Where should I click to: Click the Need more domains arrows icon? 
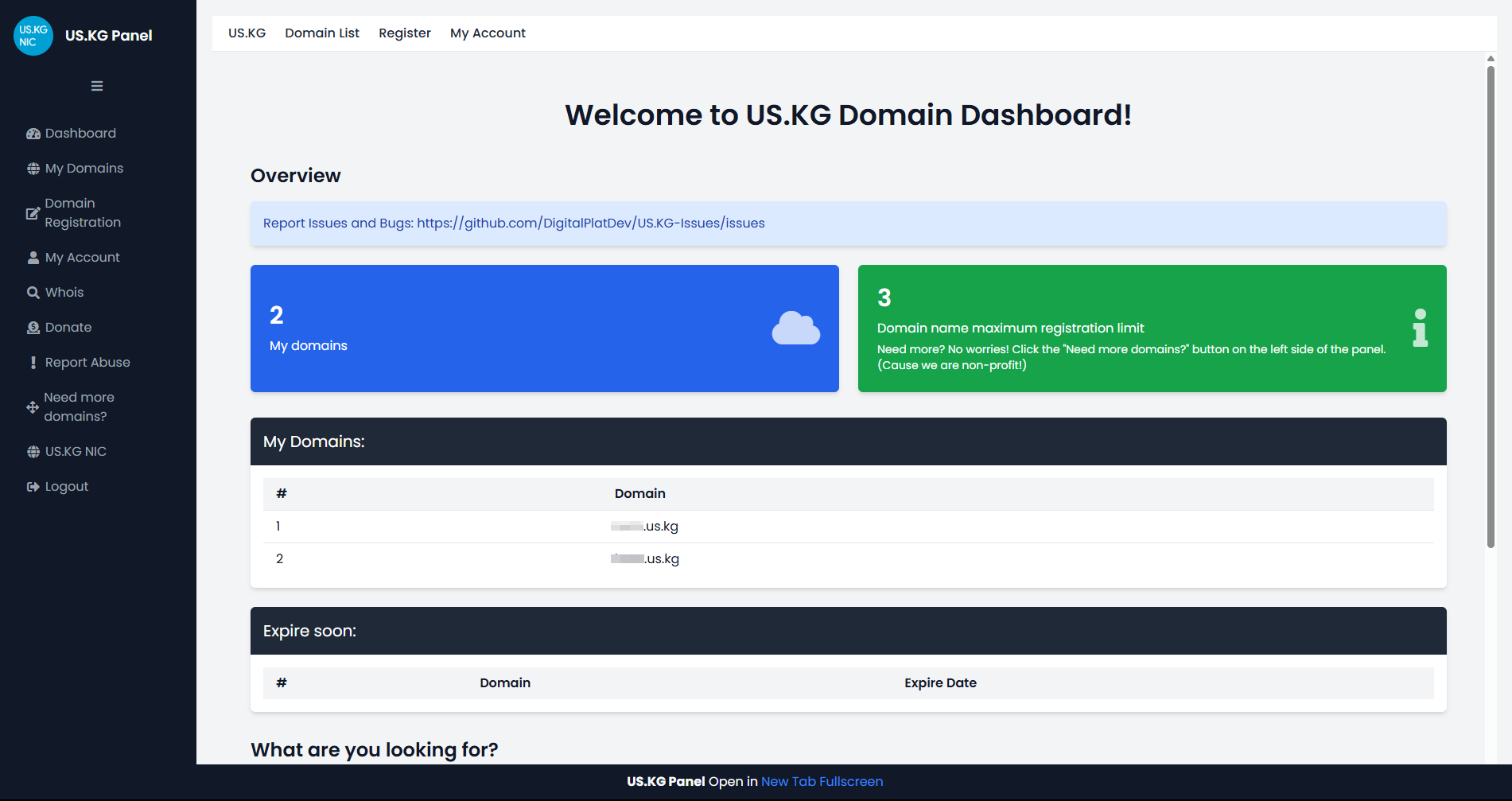[x=33, y=407]
